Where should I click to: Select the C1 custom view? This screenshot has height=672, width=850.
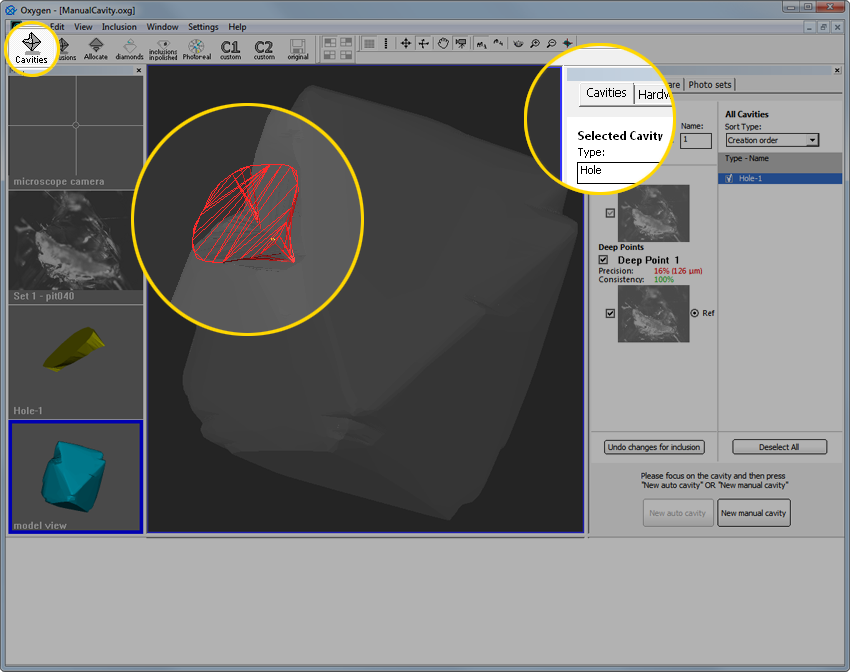(231, 48)
